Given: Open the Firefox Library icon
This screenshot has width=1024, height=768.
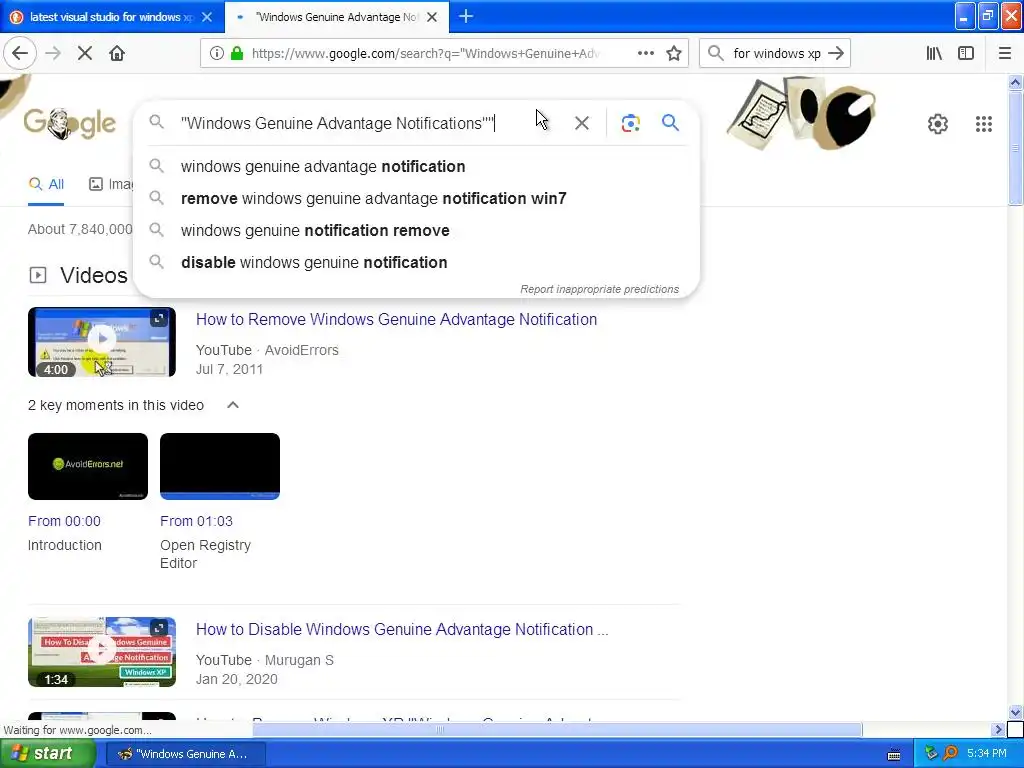Looking at the screenshot, I should (x=934, y=53).
